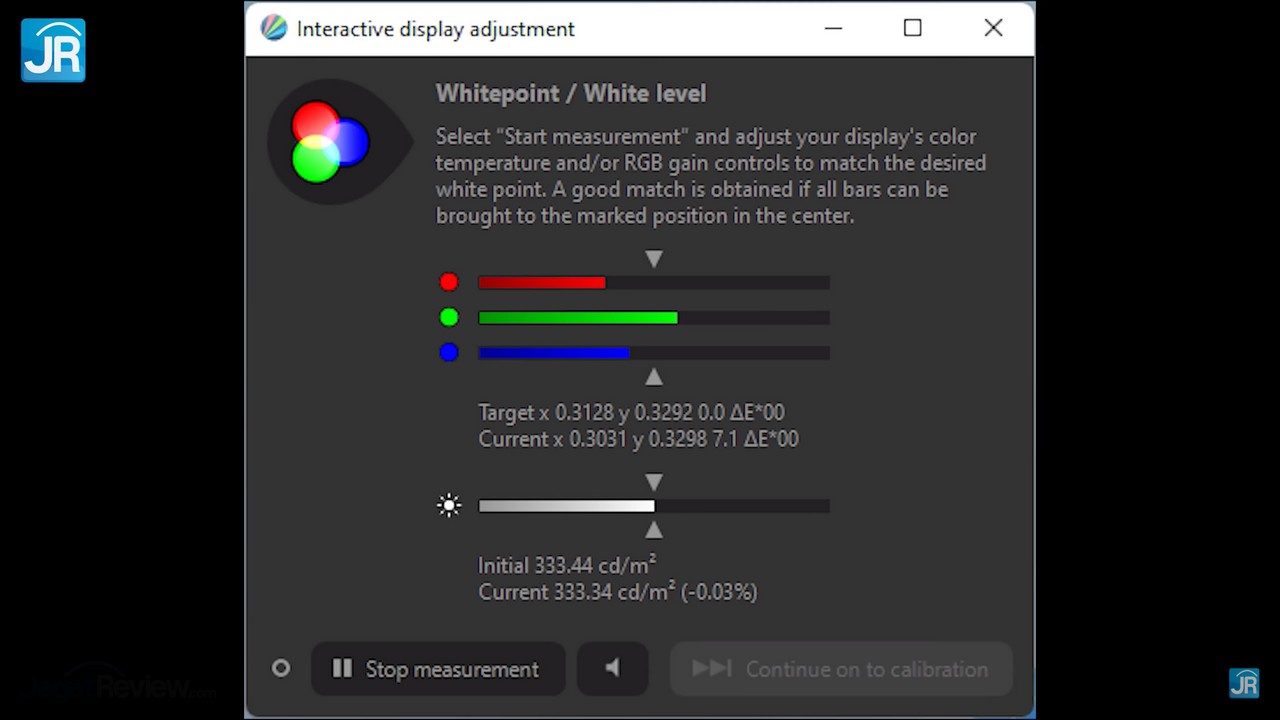Click the DisplayCAL app icon in title bar
The image size is (1280, 720).
point(273,28)
